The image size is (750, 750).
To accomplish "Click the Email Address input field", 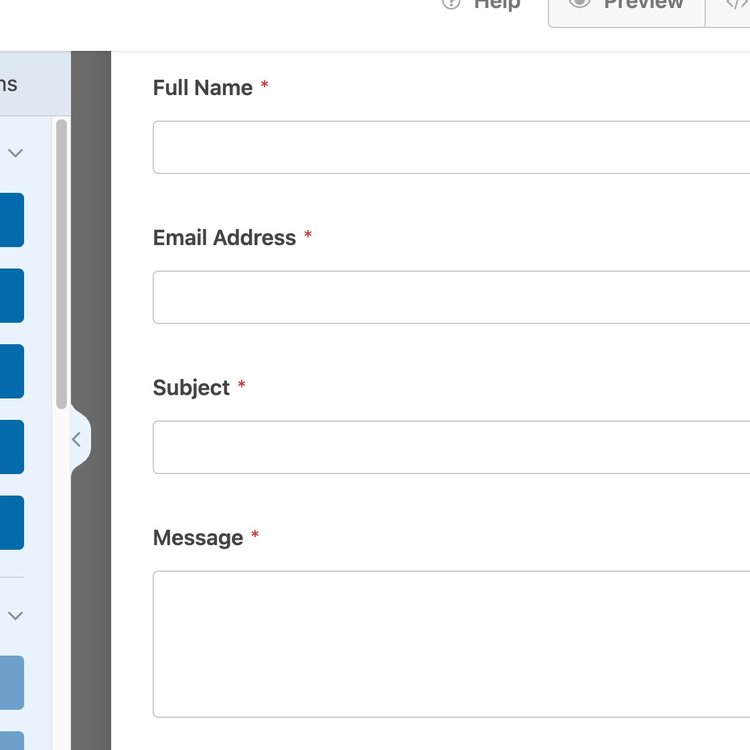I will tap(452, 297).
